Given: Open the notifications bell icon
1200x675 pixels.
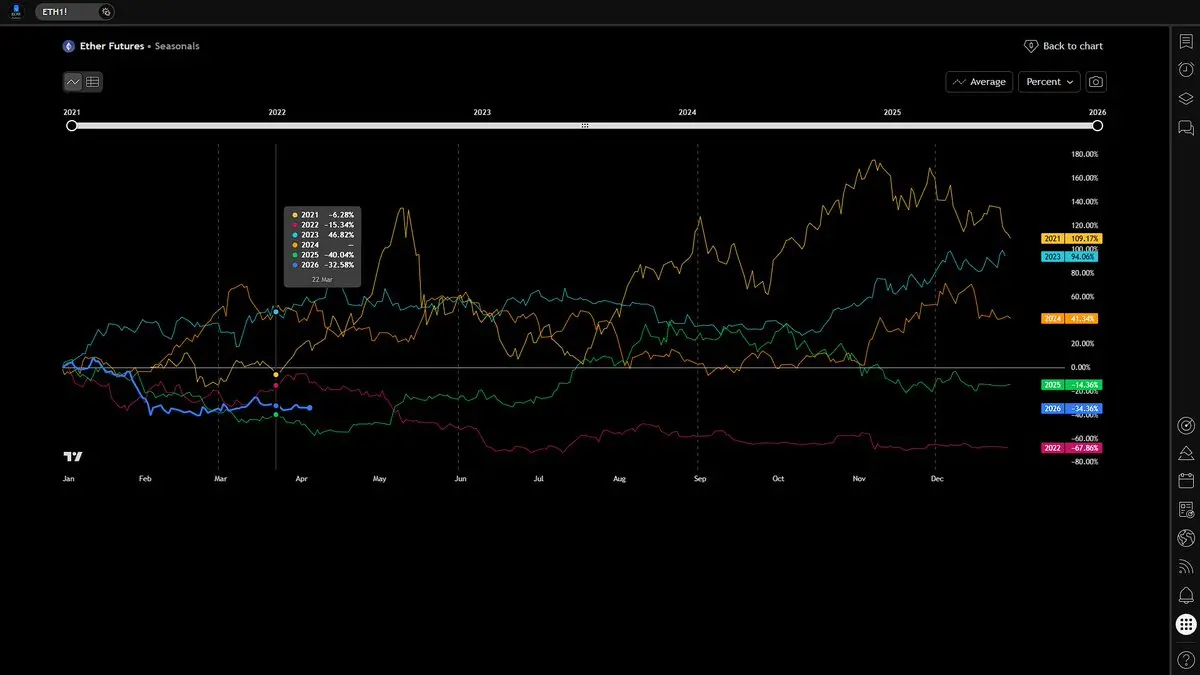Looking at the screenshot, I should tap(1186, 596).
